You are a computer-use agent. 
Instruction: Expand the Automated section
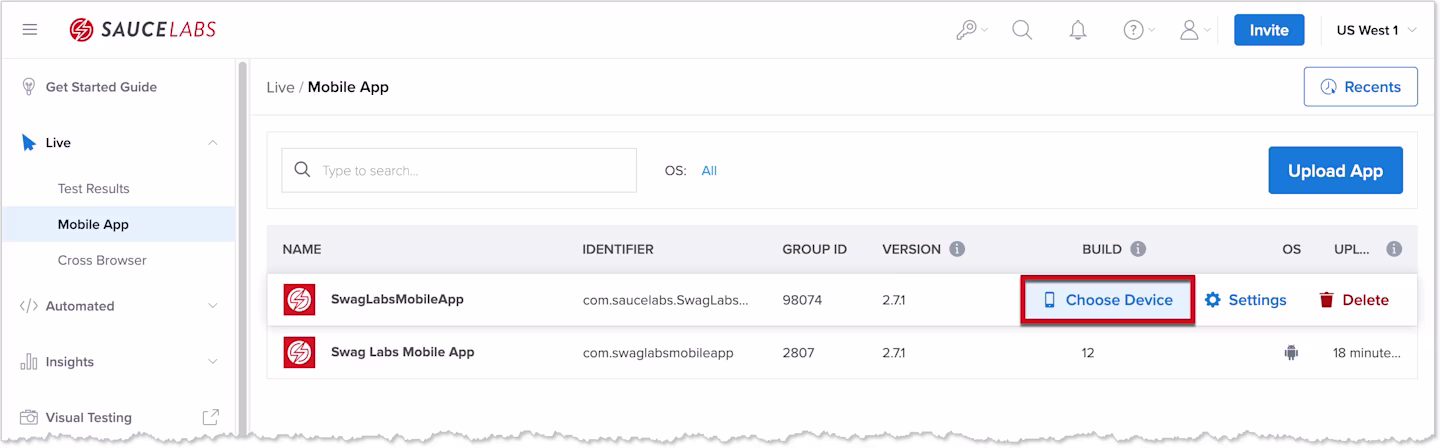[x=213, y=306]
